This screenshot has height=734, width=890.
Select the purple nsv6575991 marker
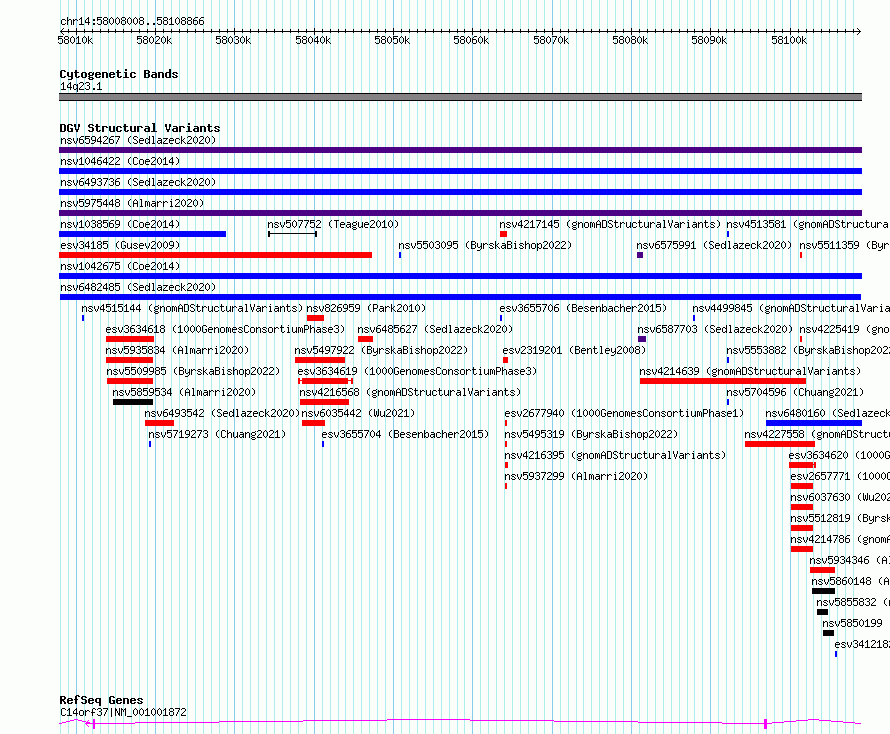pyautogui.click(x=640, y=255)
